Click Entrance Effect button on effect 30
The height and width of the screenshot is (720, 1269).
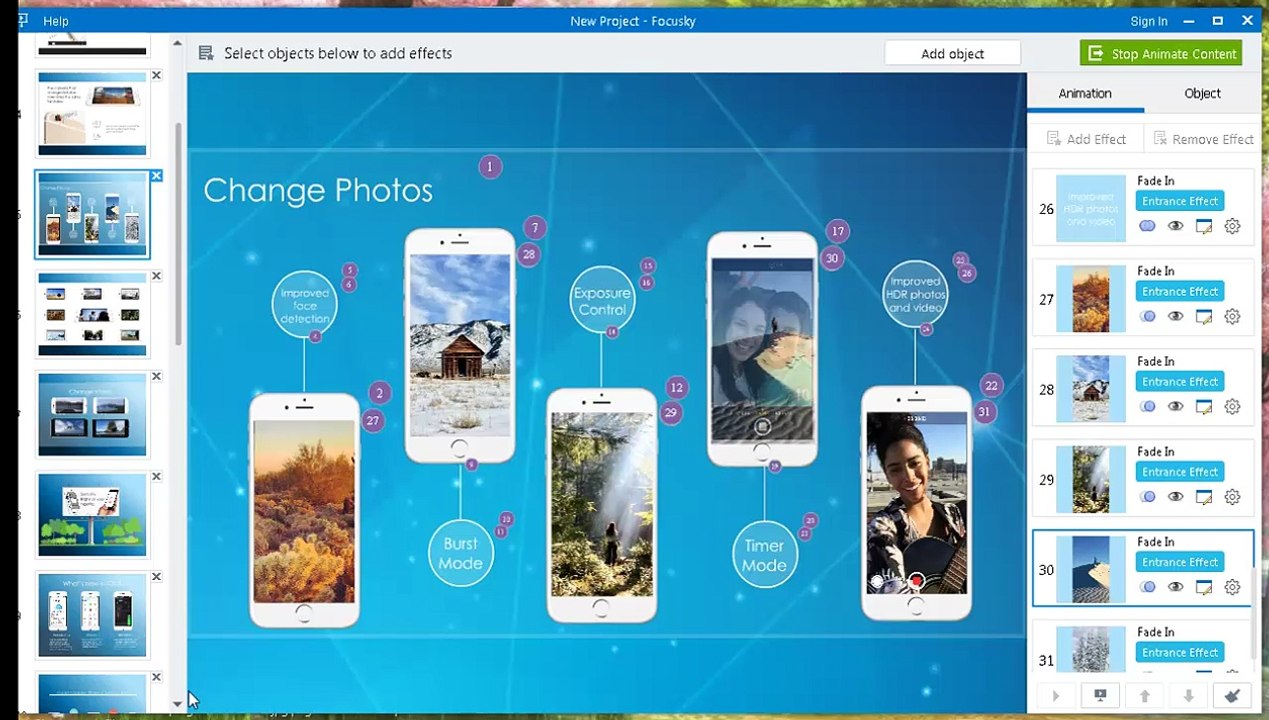point(1180,562)
